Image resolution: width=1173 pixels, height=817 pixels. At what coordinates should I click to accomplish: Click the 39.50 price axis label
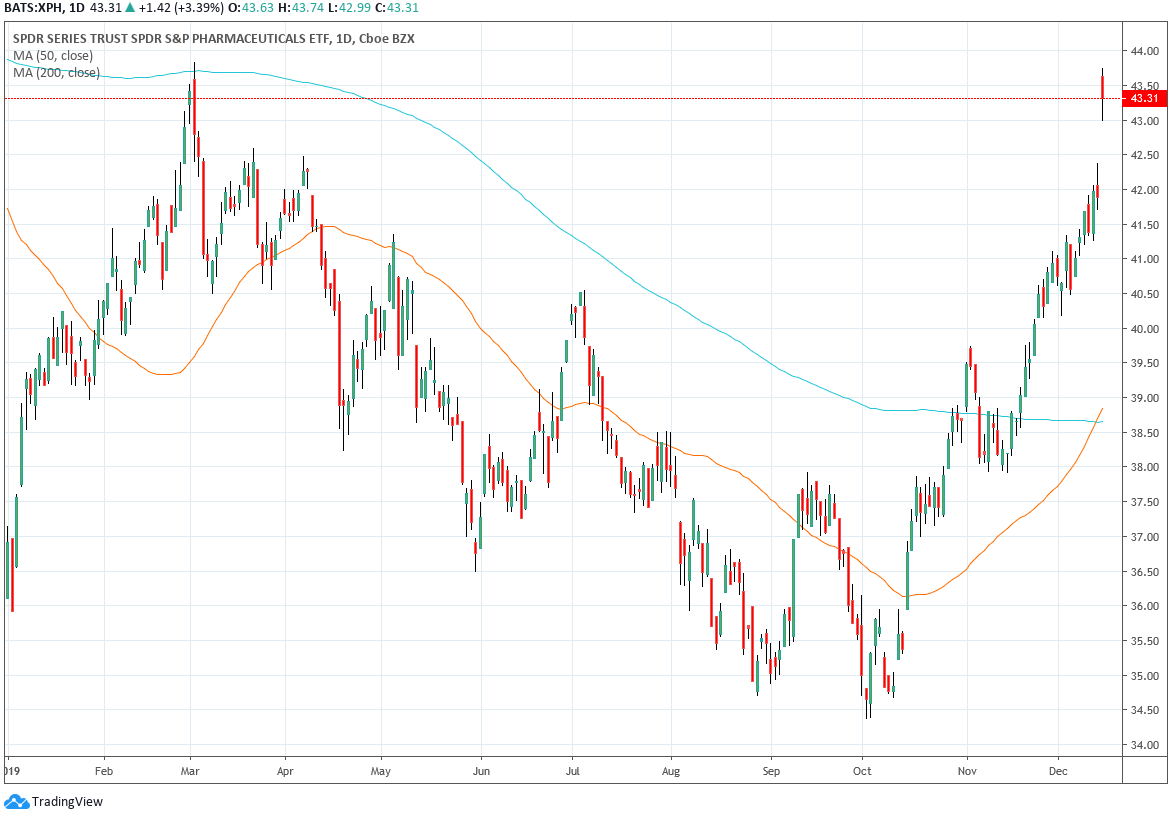1145,364
